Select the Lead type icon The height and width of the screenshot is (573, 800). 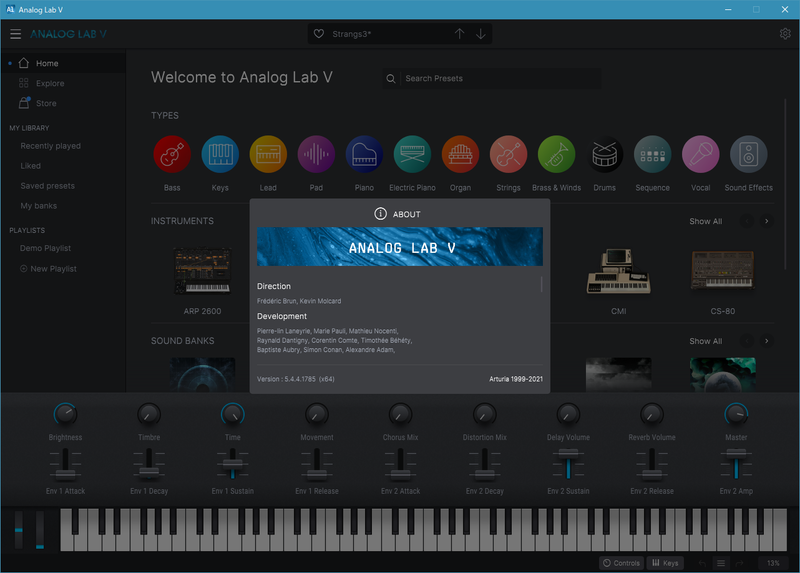click(x=268, y=154)
